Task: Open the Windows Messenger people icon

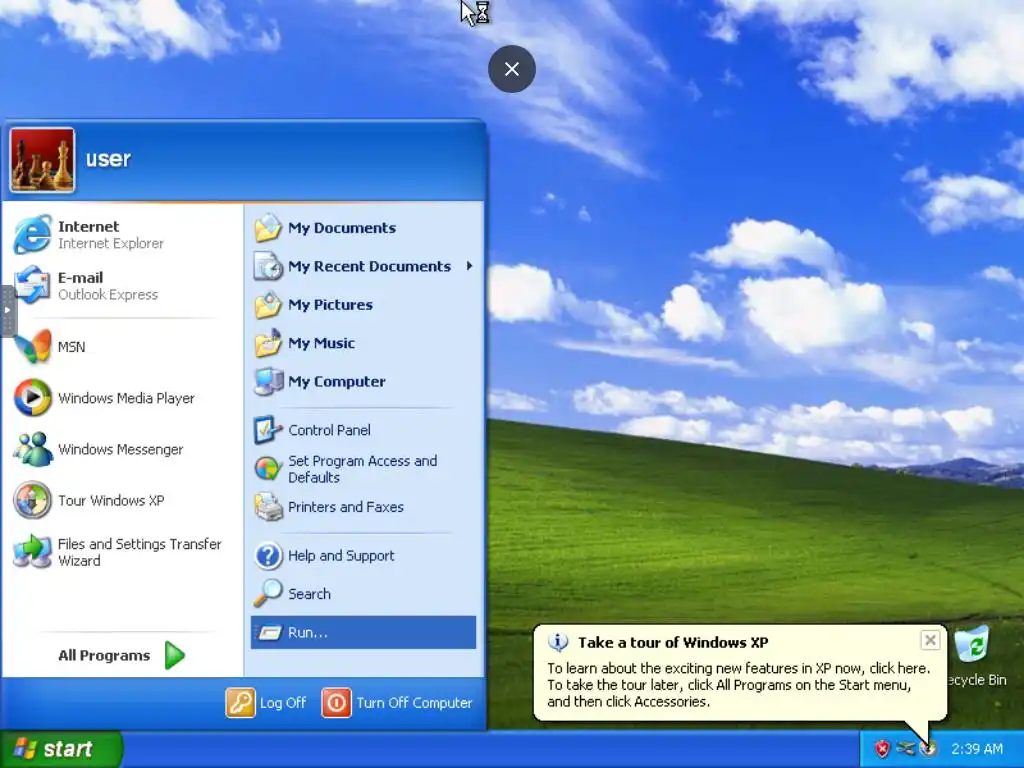Action: click(32, 449)
